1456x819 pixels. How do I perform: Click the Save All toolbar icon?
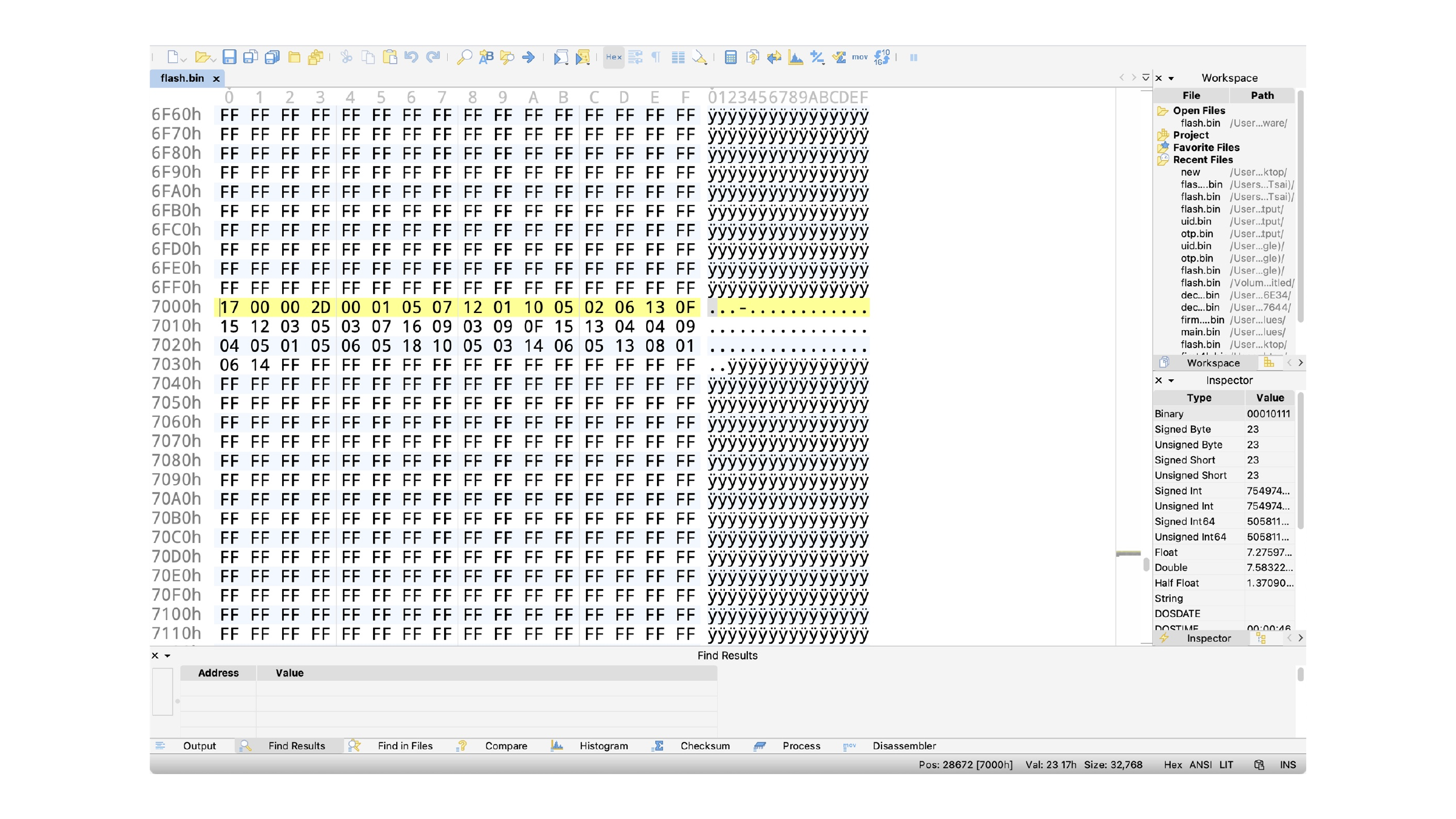[x=272, y=57]
